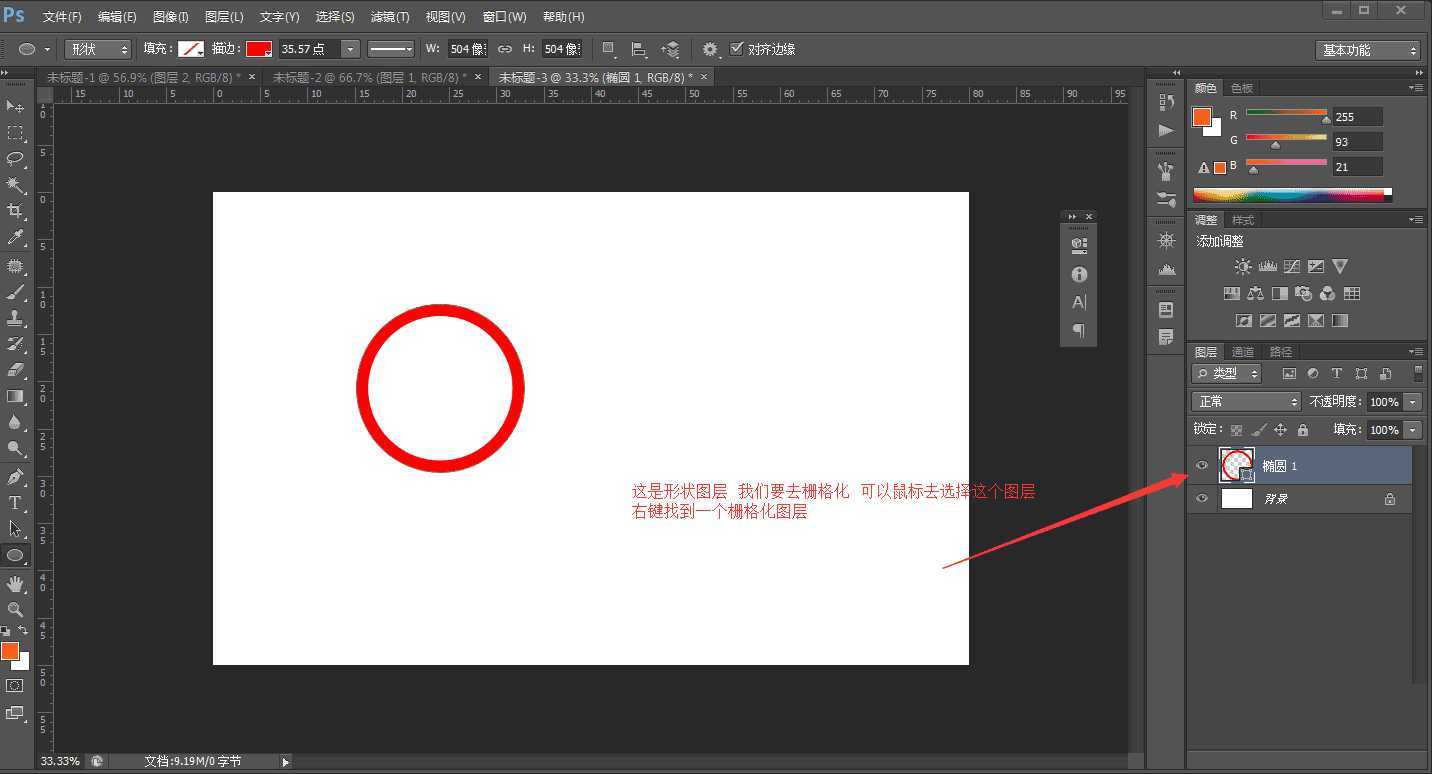Open the 形状 tool mode dropdown
1432x774 pixels.
coord(97,48)
